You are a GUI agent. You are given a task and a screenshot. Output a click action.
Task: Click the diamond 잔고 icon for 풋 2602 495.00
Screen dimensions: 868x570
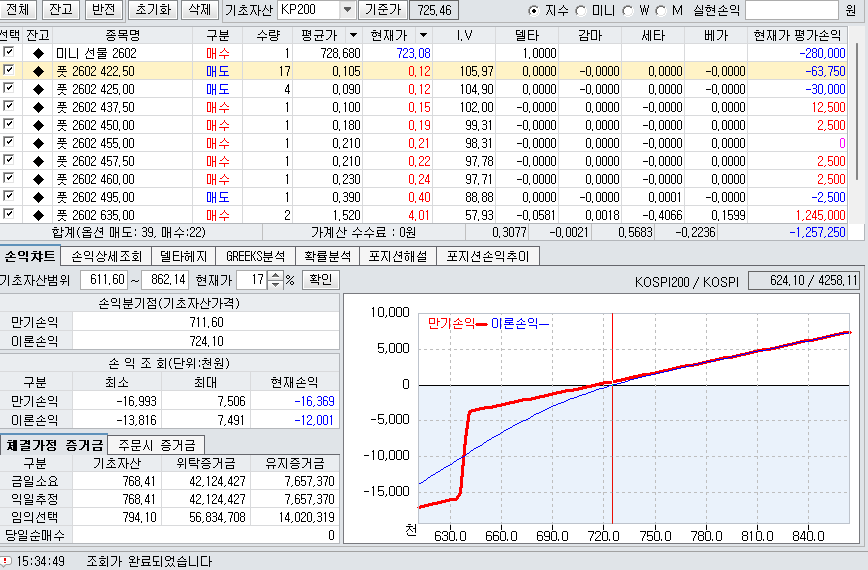tap(38, 197)
